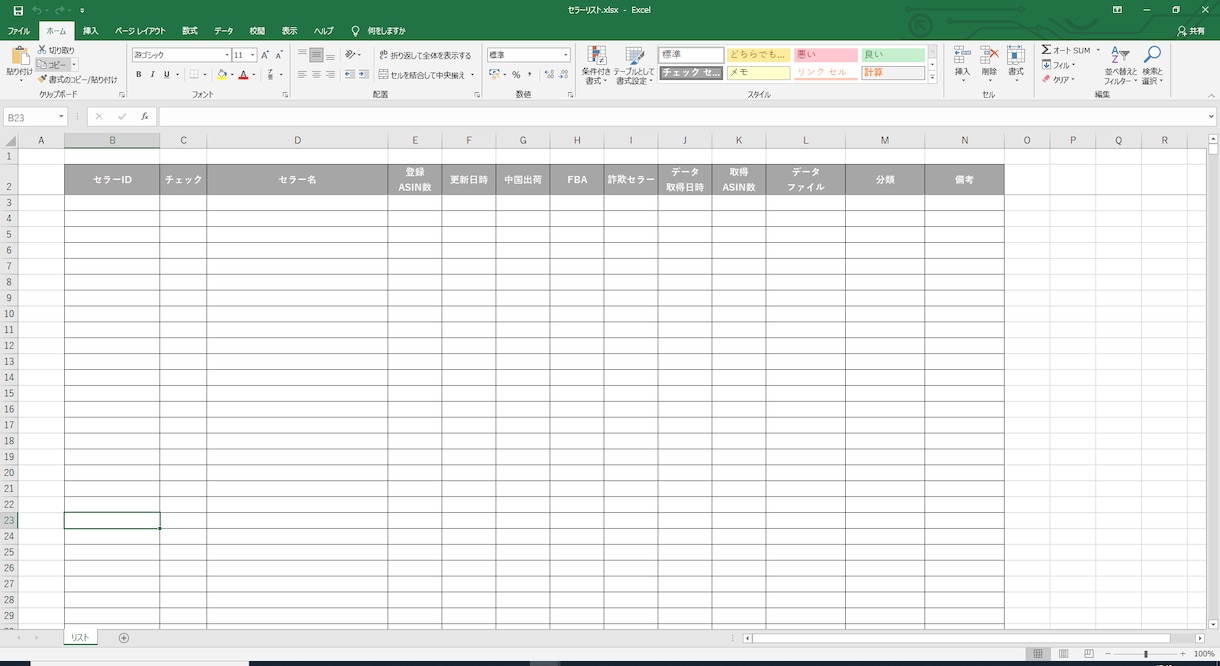Viewport: 1220px width, 666px height.
Task: Apply the 良い (Good) cell style
Action: coord(893,55)
